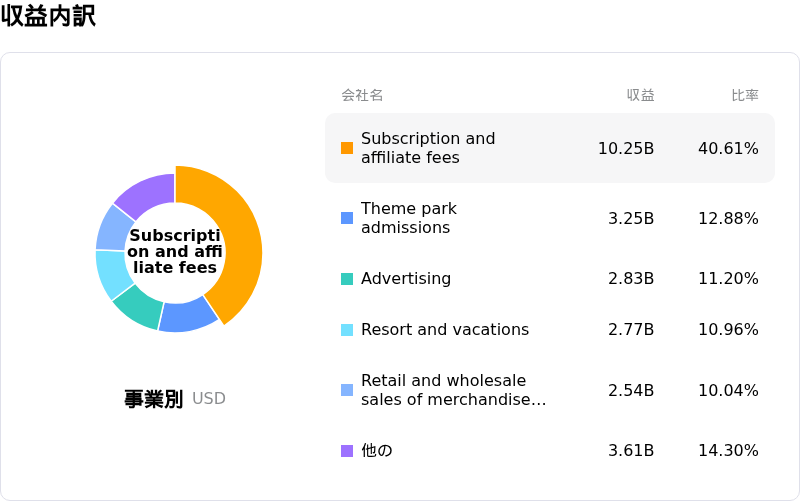Select the Resort and vacations row label
800x501 pixels.
pyautogui.click(x=445, y=330)
